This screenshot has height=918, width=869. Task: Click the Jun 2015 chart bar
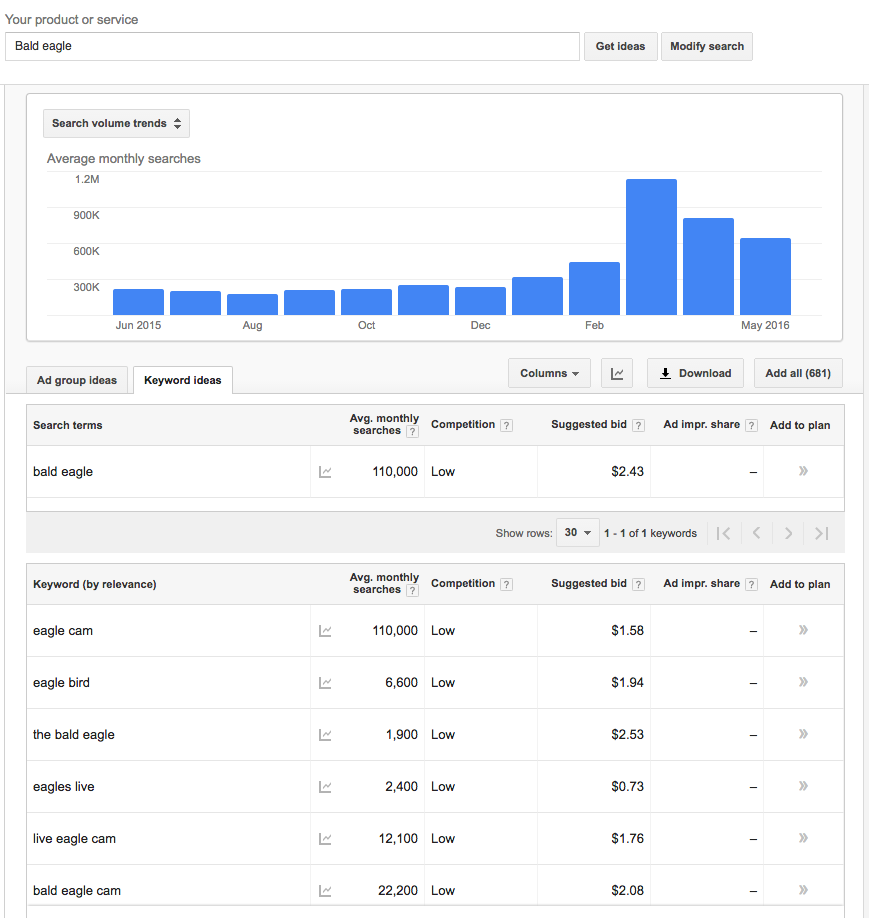click(x=138, y=302)
